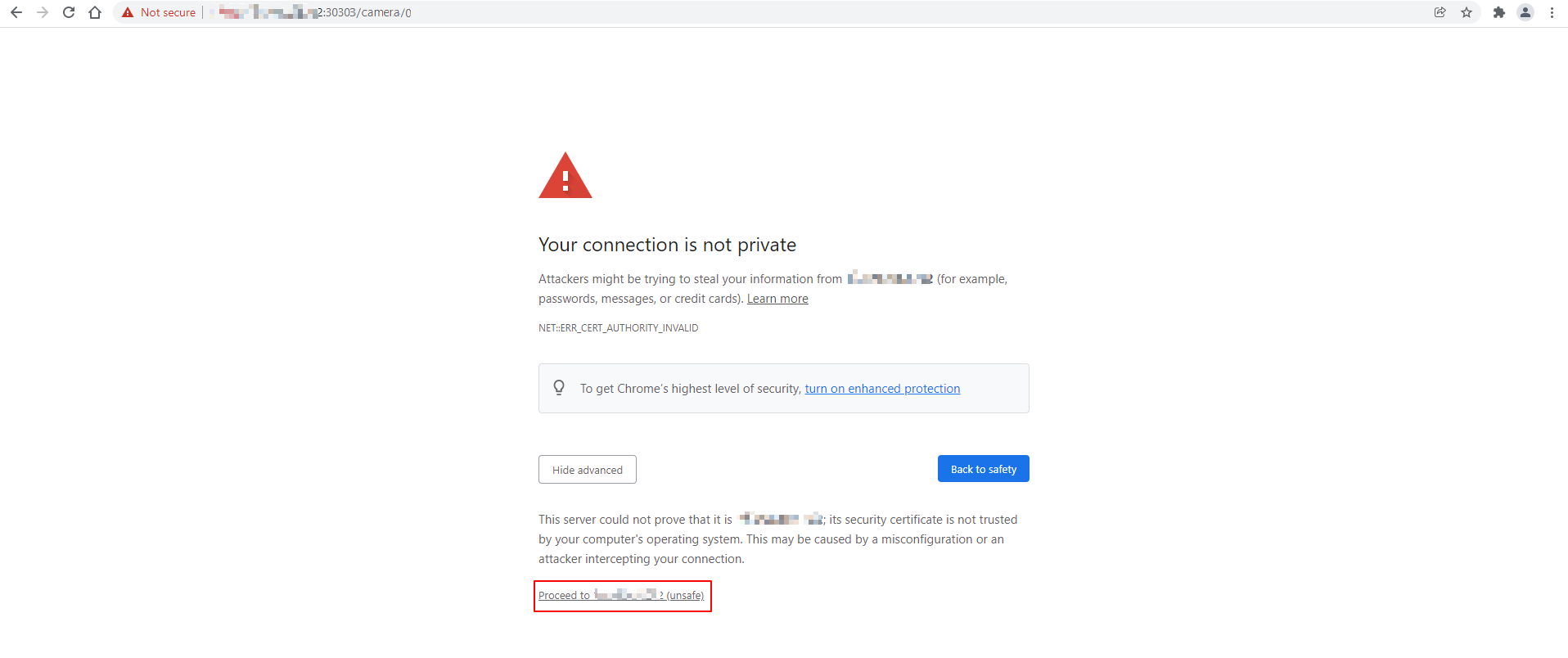Image resolution: width=1568 pixels, height=658 pixels.
Task: Click the Forward navigation arrow
Action: (43, 12)
